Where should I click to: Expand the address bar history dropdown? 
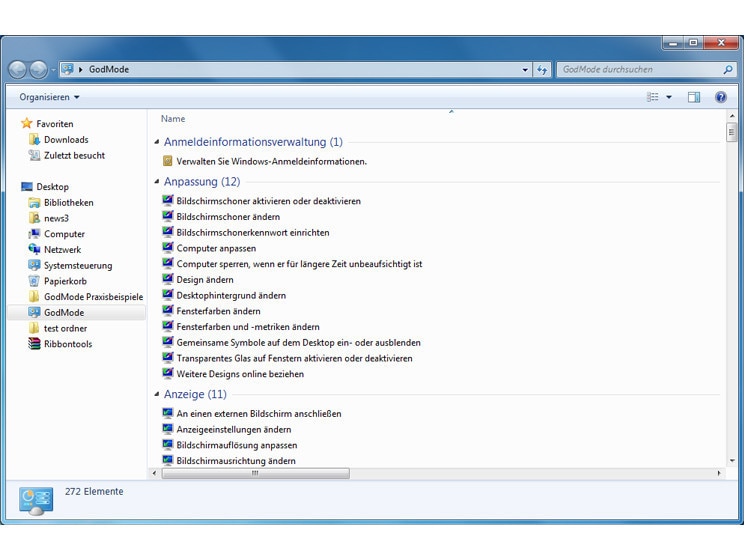click(x=526, y=70)
